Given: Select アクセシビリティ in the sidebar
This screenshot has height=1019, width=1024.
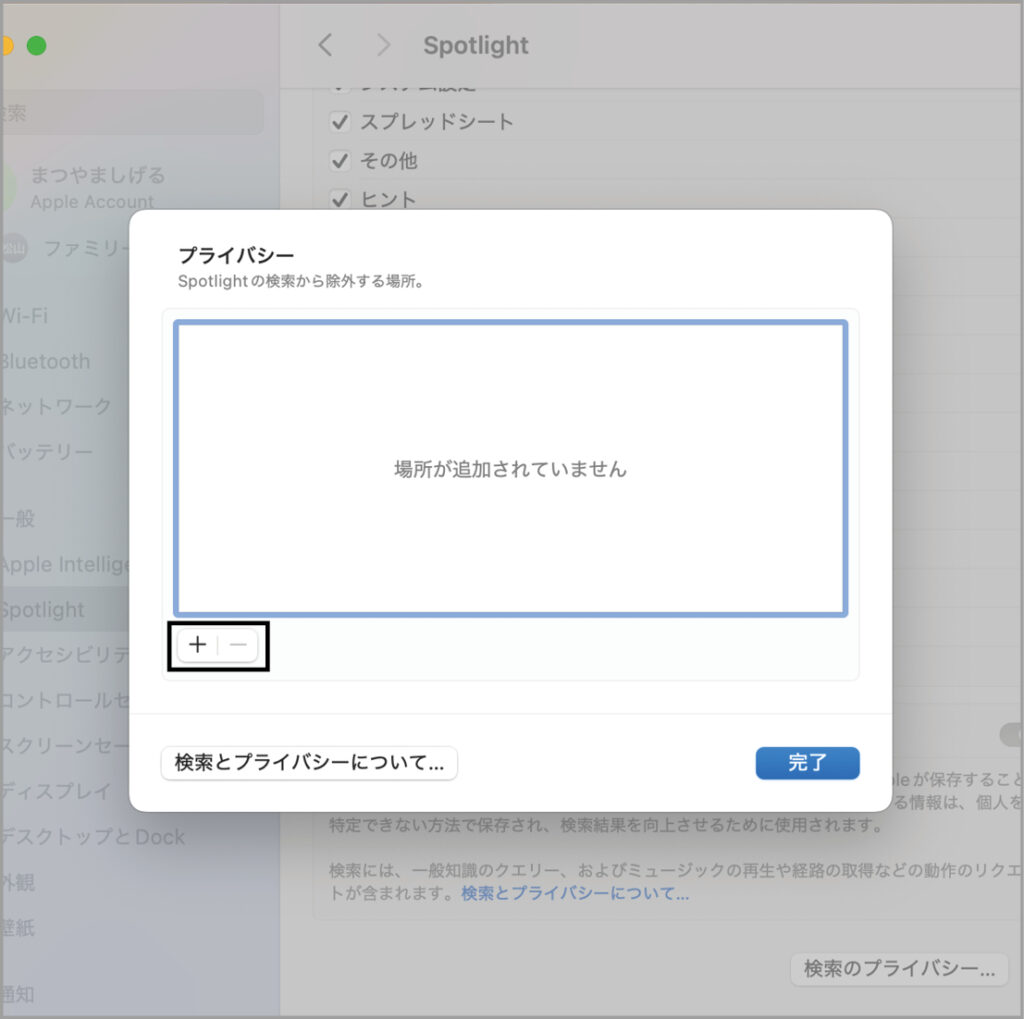Looking at the screenshot, I should click(x=65, y=655).
